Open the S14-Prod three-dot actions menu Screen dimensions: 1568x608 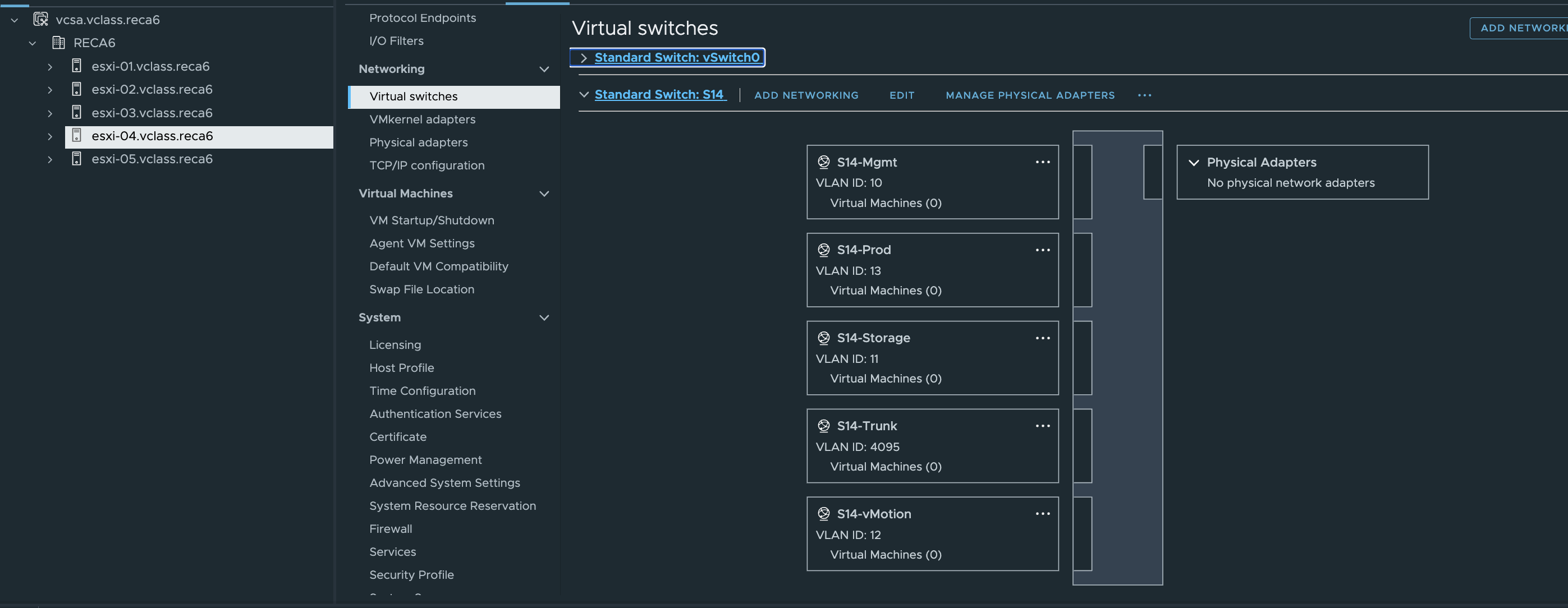click(1043, 250)
